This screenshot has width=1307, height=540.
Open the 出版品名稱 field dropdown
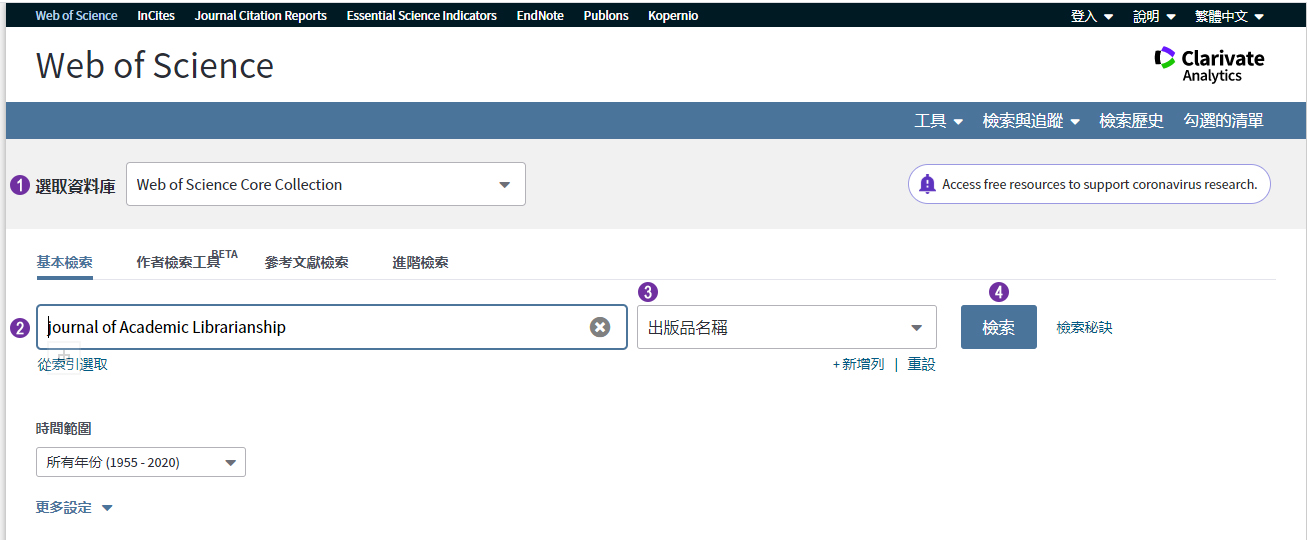tap(787, 327)
